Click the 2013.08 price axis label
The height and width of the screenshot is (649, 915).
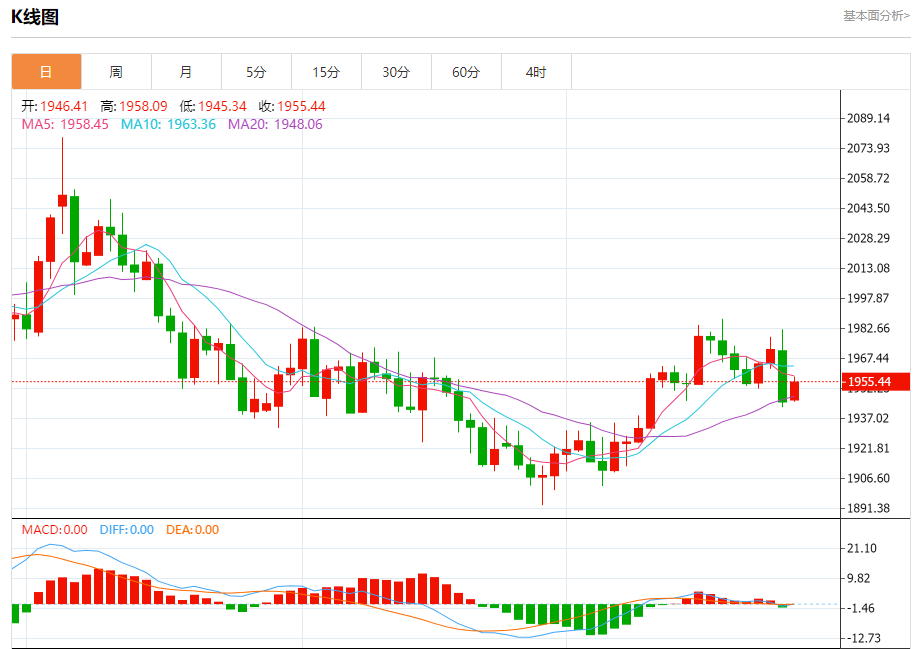point(868,268)
